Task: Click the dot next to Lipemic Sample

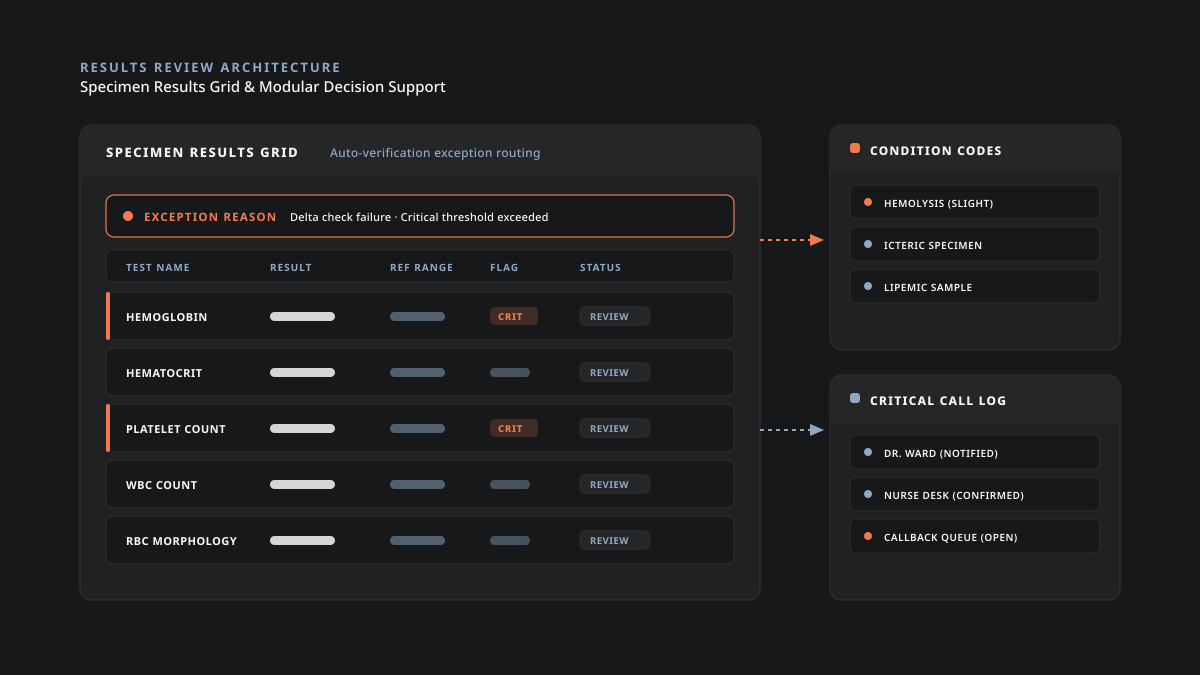Action: (868, 286)
